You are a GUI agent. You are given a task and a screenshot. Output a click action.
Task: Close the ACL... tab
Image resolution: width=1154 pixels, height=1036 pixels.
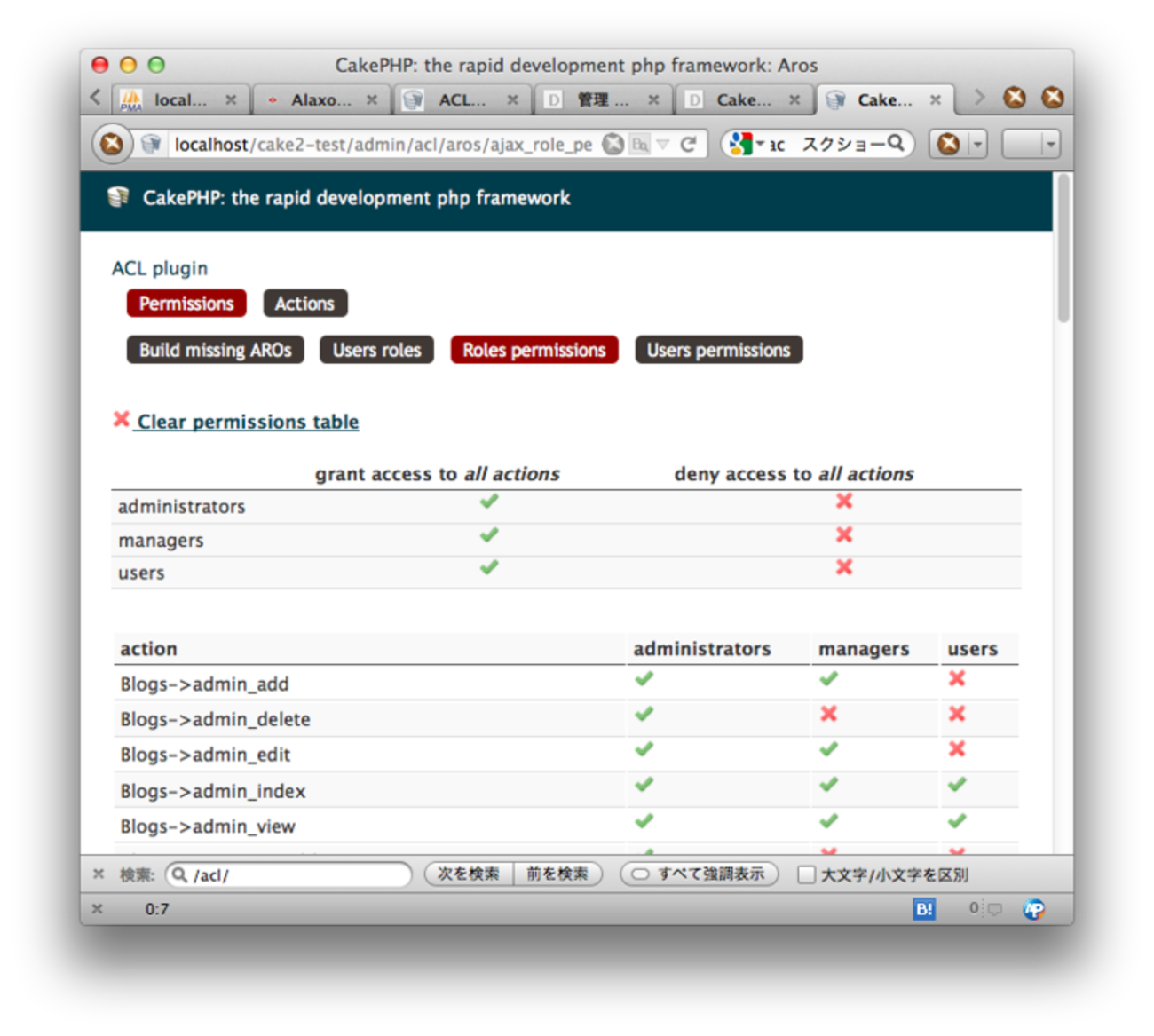tap(512, 99)
